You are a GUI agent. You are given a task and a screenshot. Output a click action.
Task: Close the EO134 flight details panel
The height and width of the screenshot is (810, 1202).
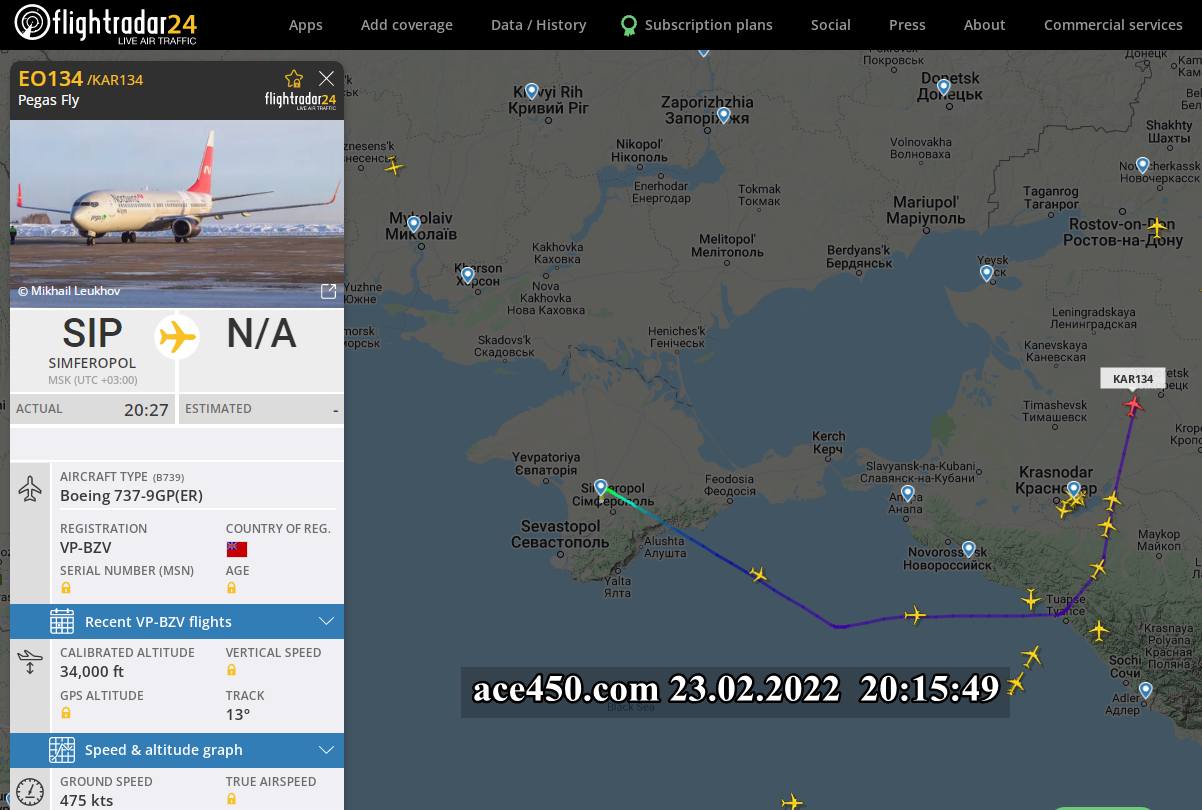pyautogui.click(x=326, y=78)
